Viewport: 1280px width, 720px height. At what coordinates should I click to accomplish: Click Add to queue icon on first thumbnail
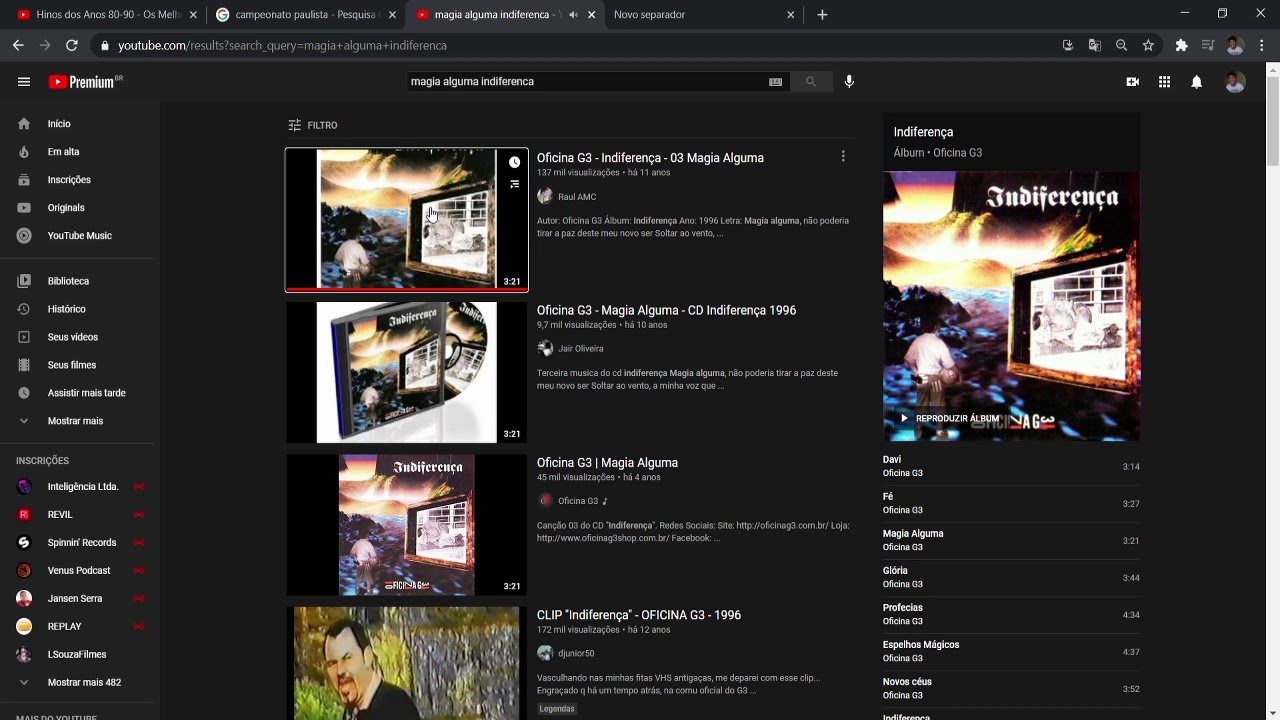514,185
